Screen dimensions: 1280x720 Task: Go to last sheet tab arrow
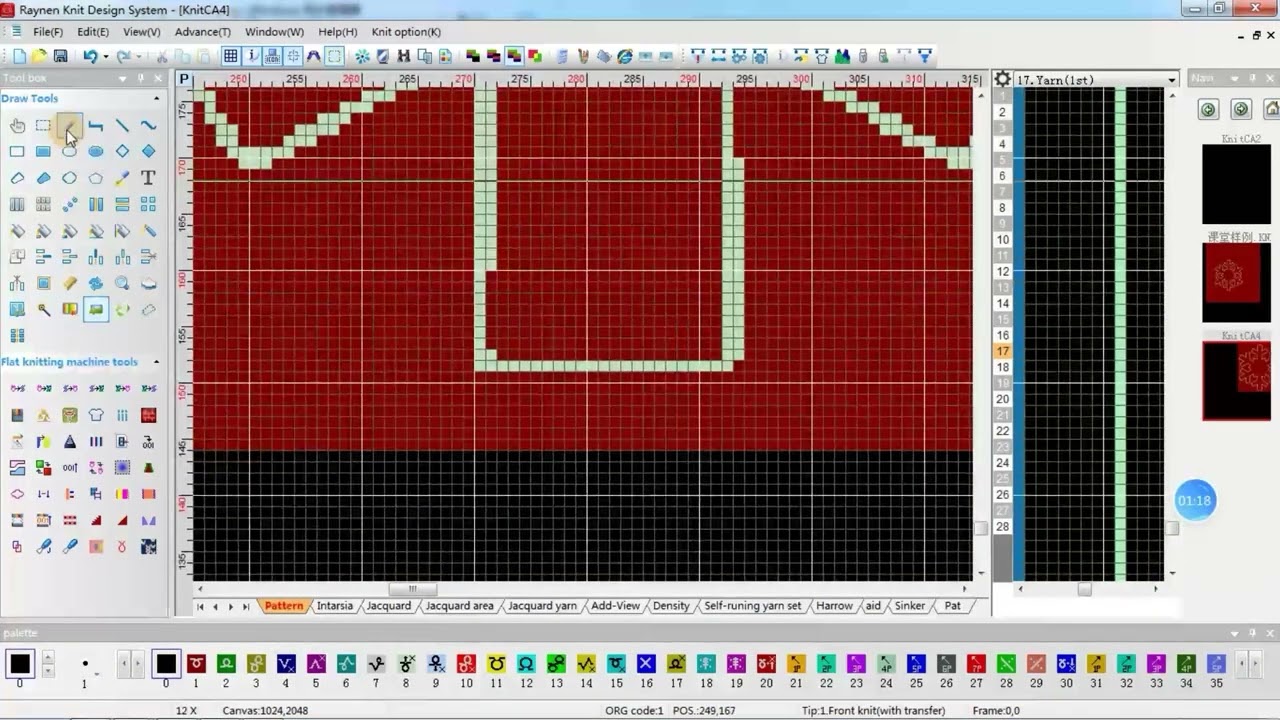246,607
